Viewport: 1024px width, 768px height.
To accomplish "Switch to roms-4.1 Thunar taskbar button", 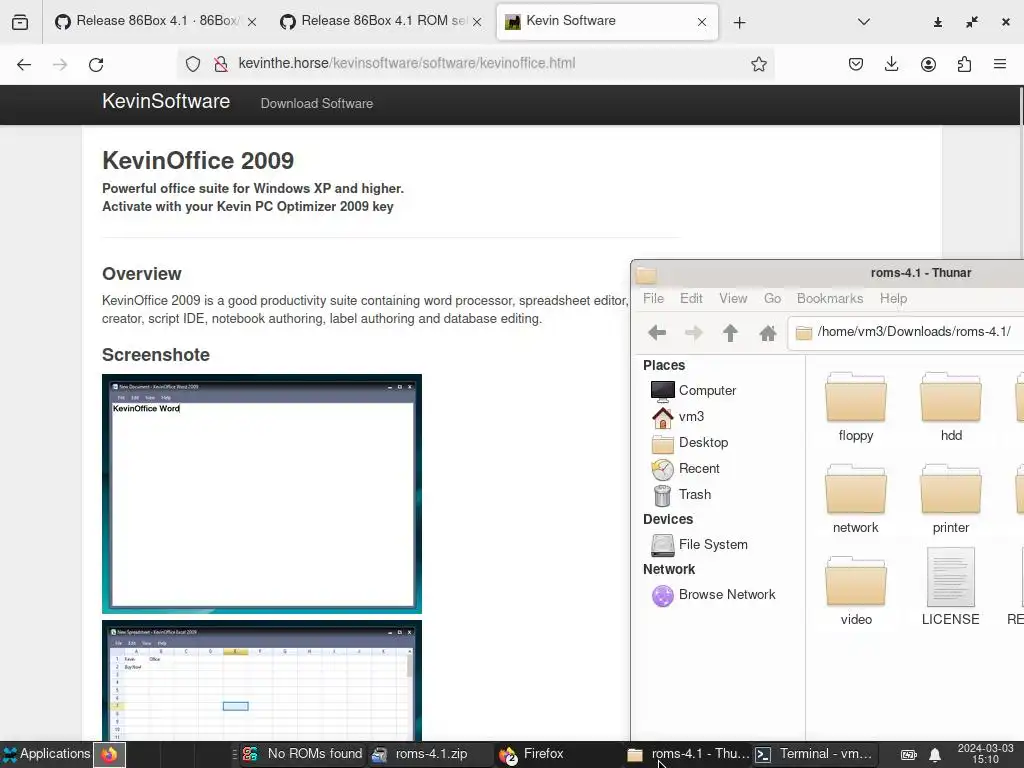I will pos(687,754).
